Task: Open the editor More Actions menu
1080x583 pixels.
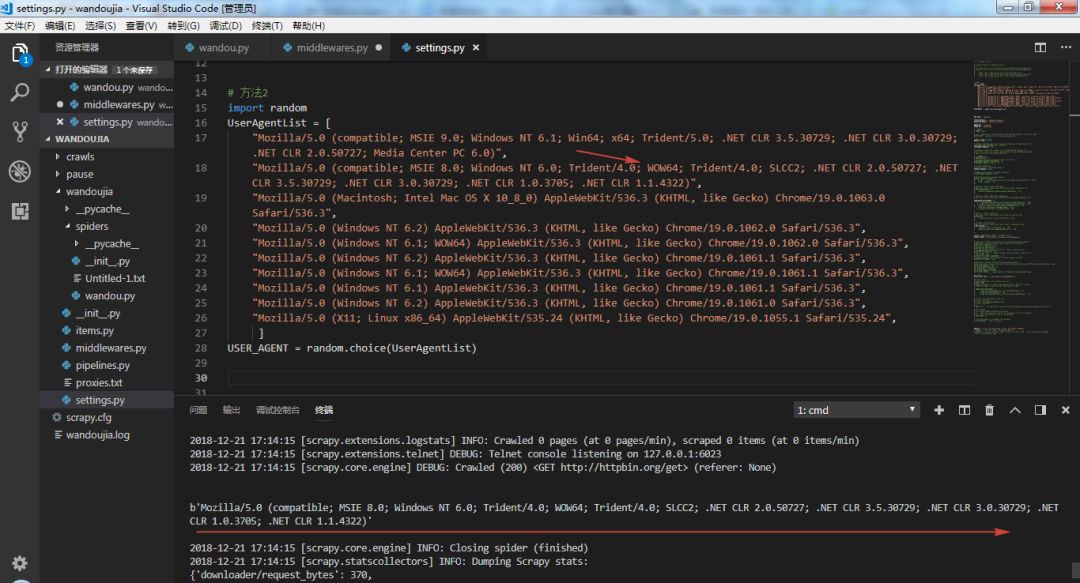Action: pos(1066,48)
